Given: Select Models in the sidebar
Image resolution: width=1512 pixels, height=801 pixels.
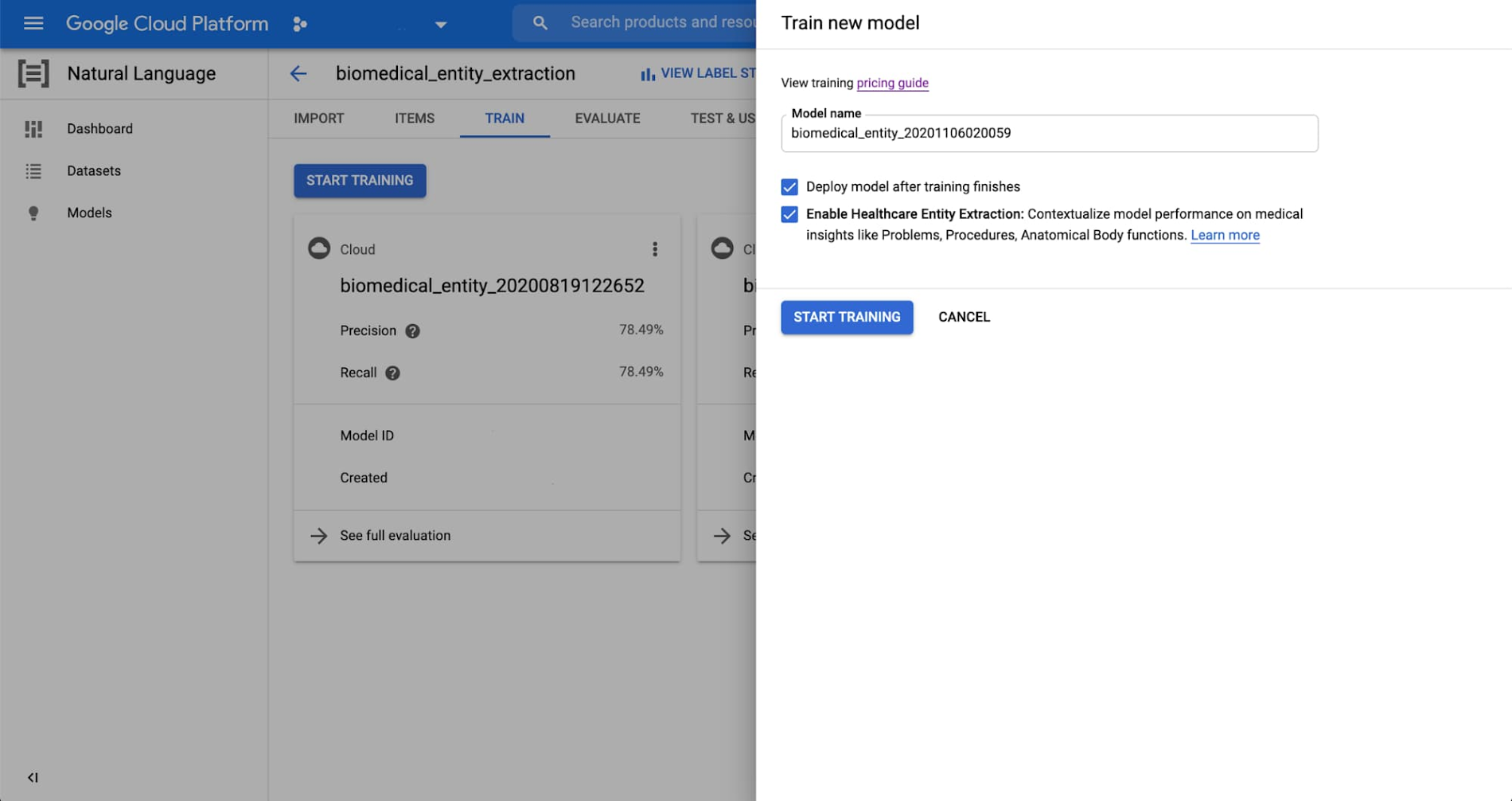Looking at the screenshot, I should (x=89, y=213).
